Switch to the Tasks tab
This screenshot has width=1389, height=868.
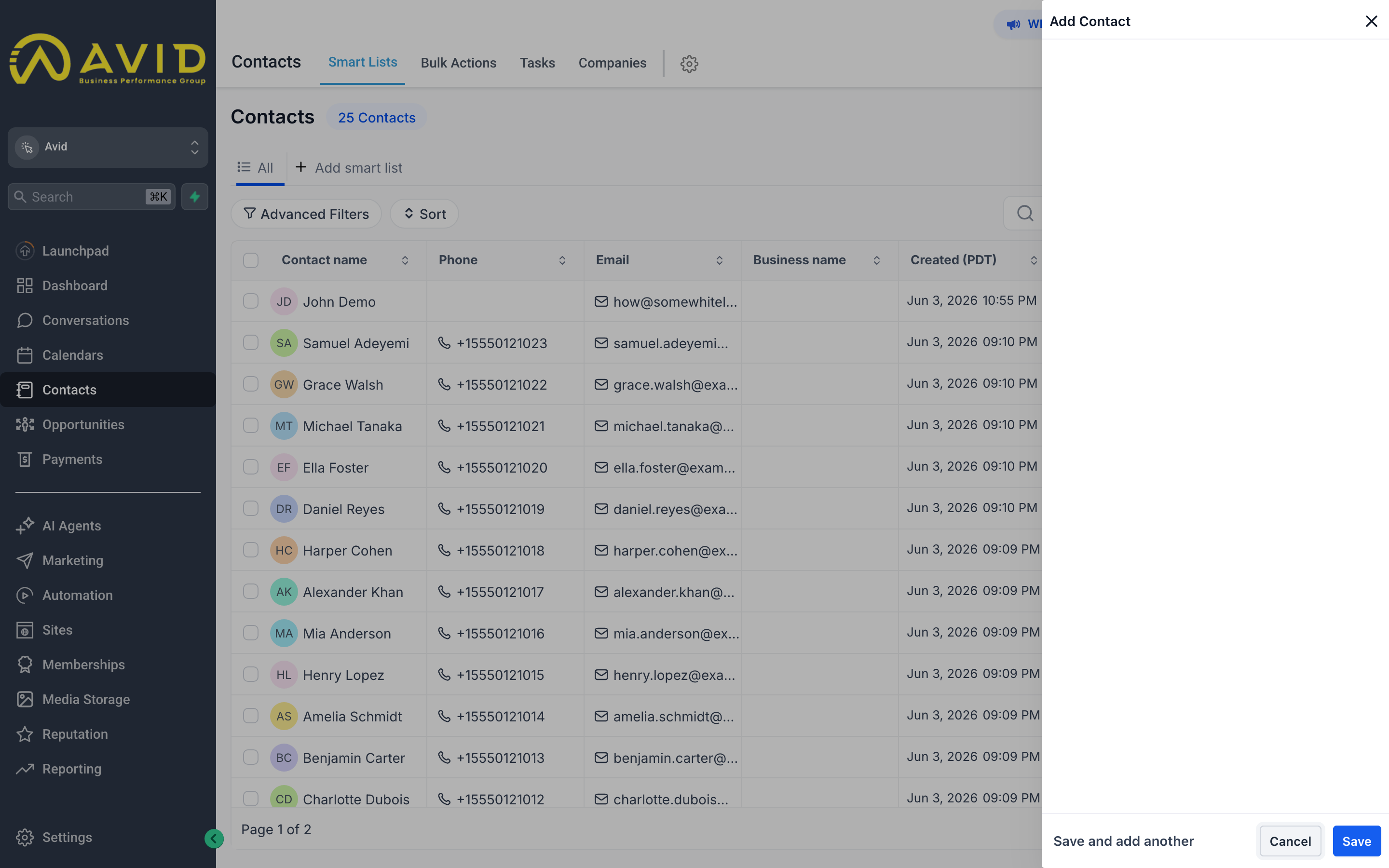(x=537, y=63)
